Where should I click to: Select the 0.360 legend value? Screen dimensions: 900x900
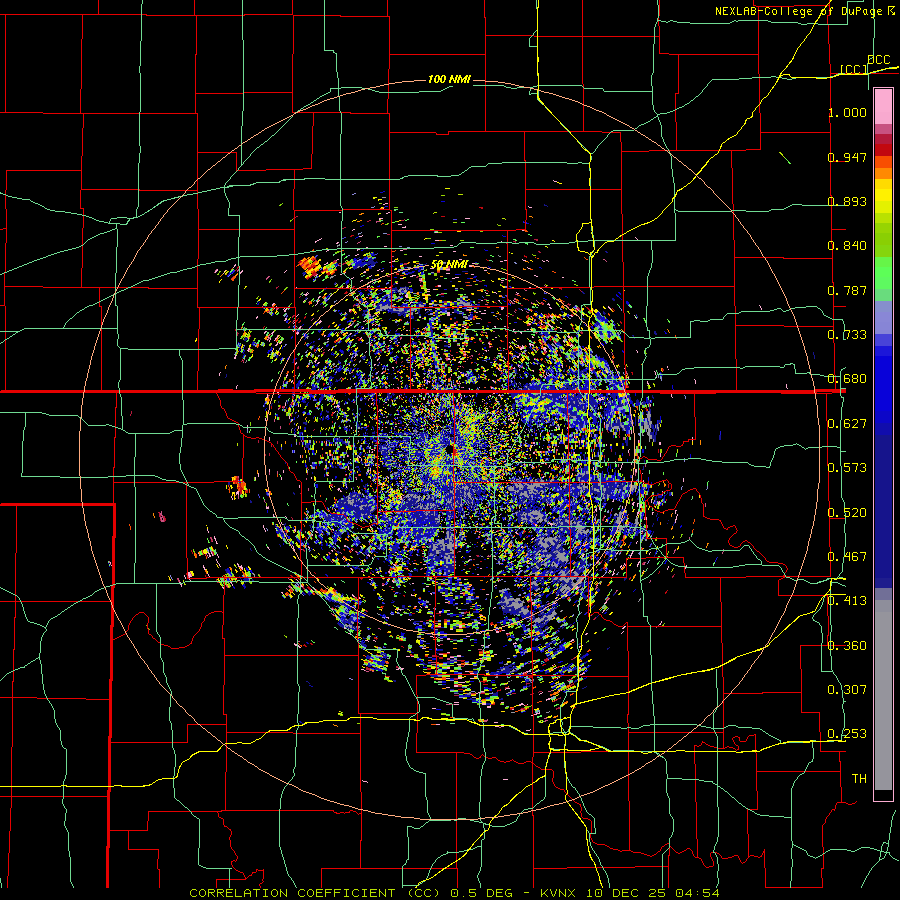point(847,646)
